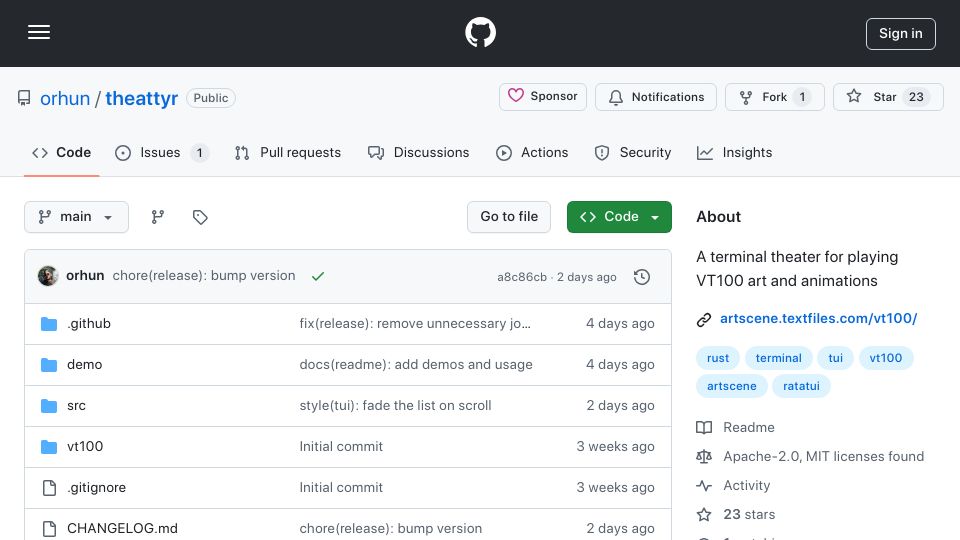Open the vt100 folder
960x540 pixels.
pyautogui.click(x=85, y=446)
